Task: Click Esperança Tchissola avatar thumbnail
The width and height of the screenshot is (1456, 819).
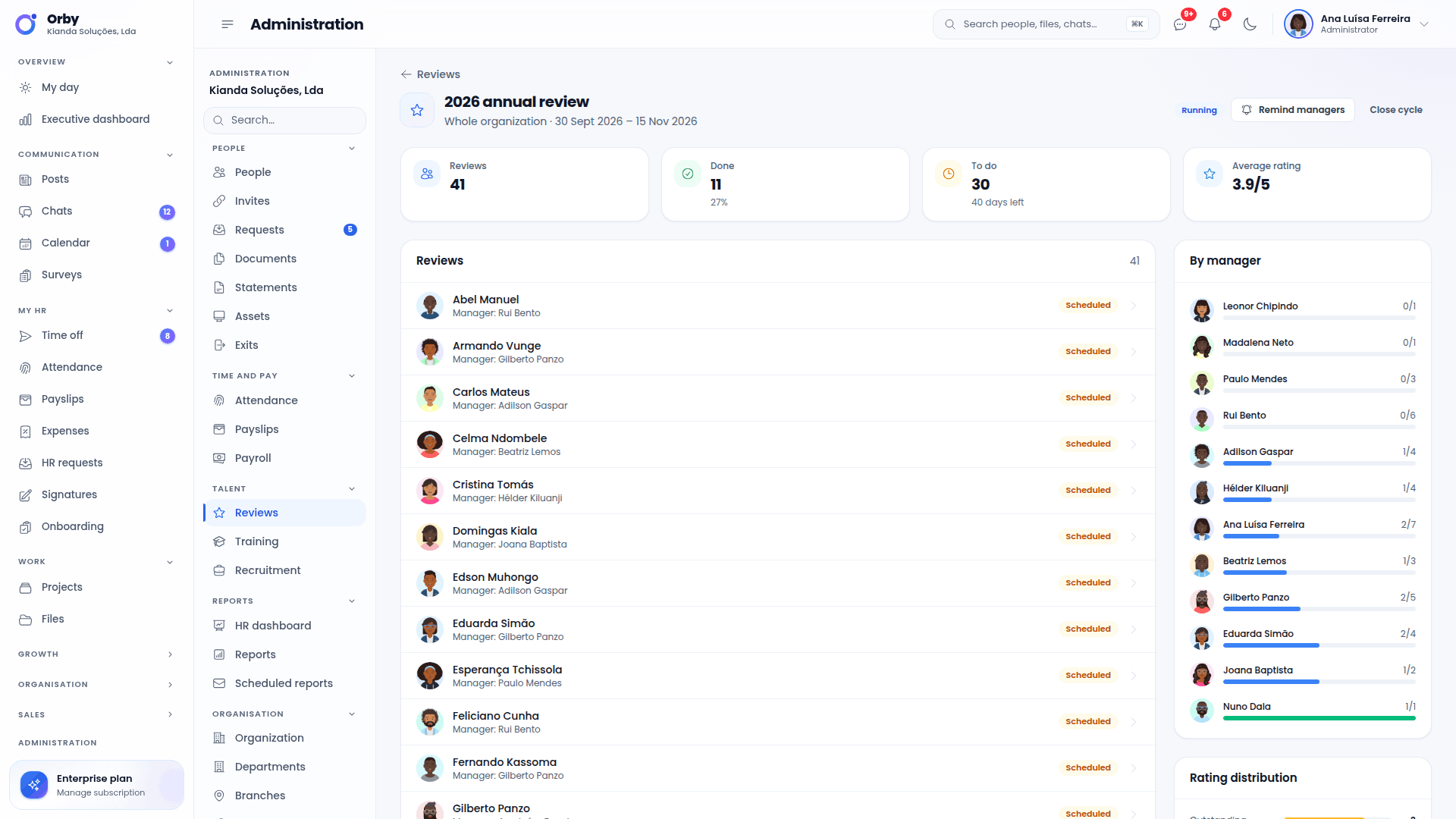Action: (430, 676)
